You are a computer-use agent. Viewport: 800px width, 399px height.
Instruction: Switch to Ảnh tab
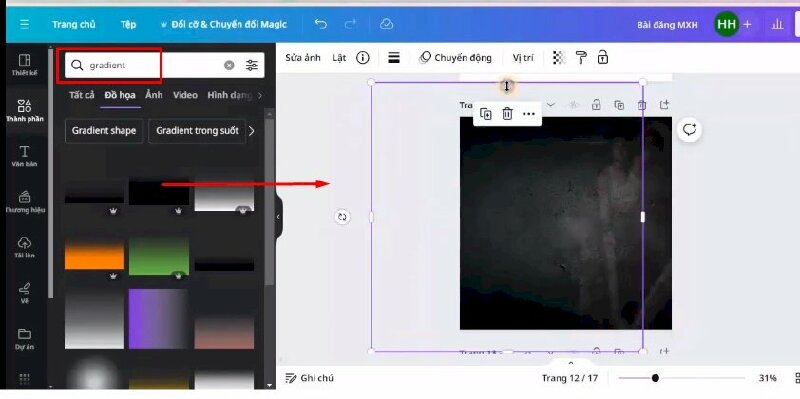point(154,95)
